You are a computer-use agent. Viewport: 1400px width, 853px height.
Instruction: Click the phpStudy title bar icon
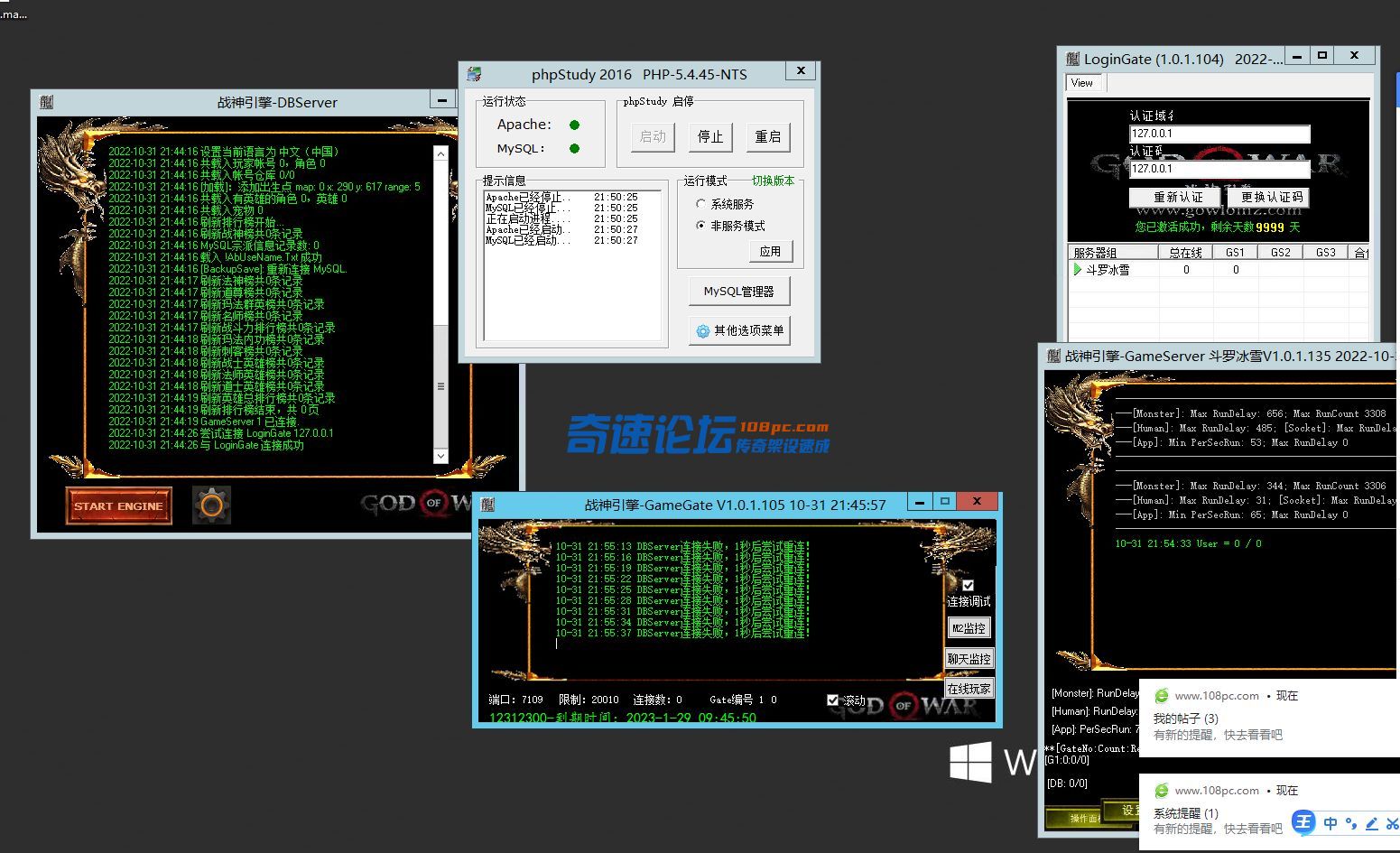coord(475,74)
